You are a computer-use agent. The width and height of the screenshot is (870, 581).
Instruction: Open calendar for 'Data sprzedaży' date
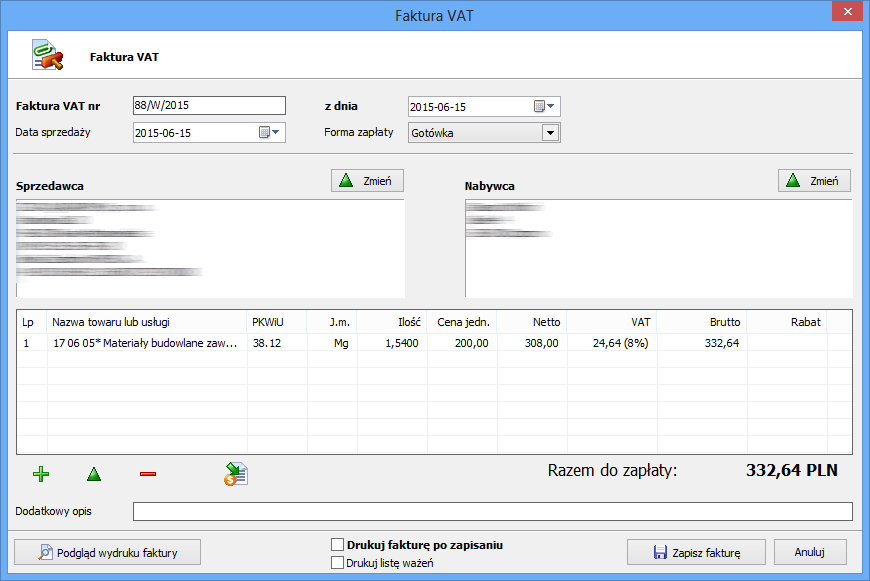270,132
